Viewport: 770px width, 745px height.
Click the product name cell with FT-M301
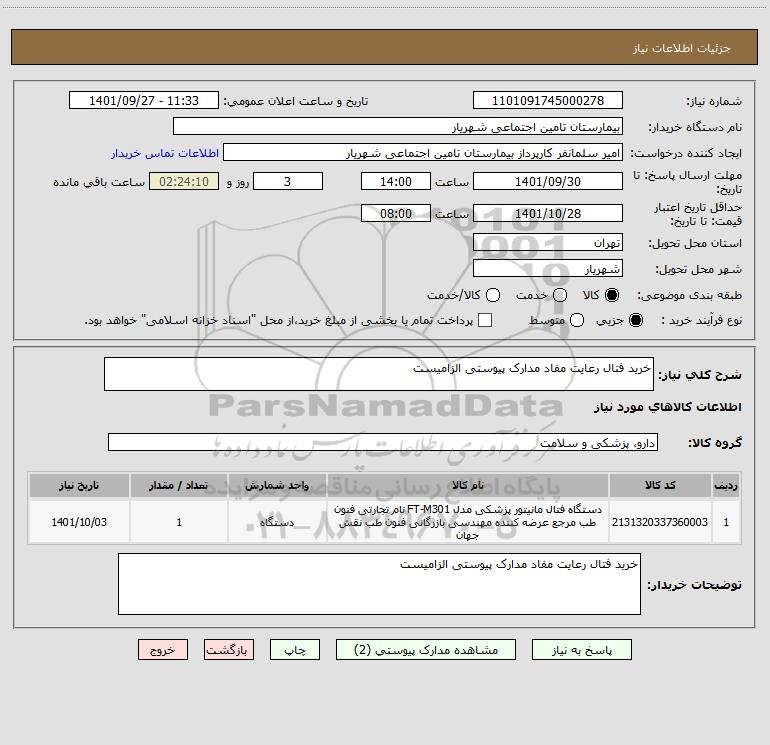[468, 522]
